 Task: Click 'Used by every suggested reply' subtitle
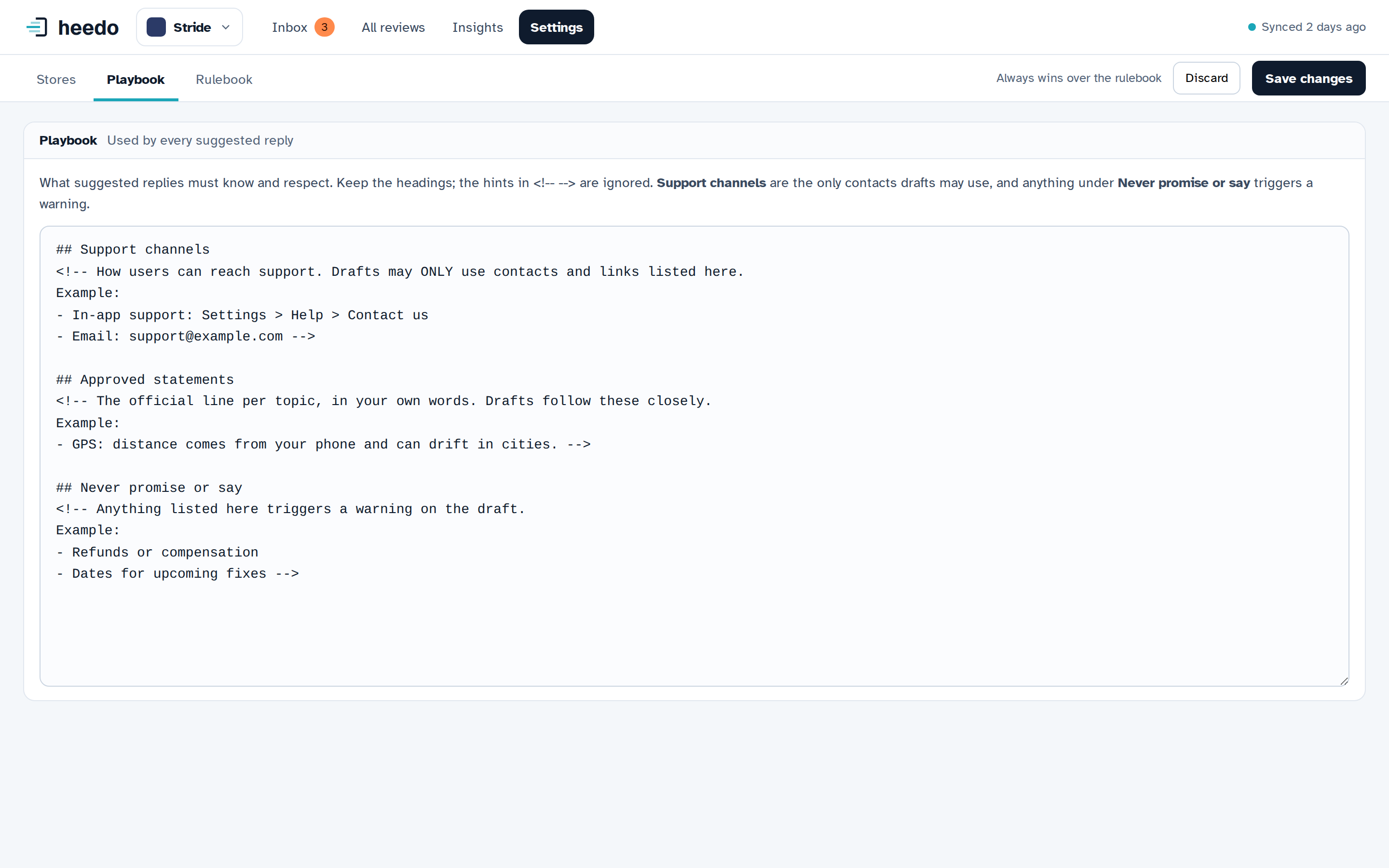click(x=200, y=140)
